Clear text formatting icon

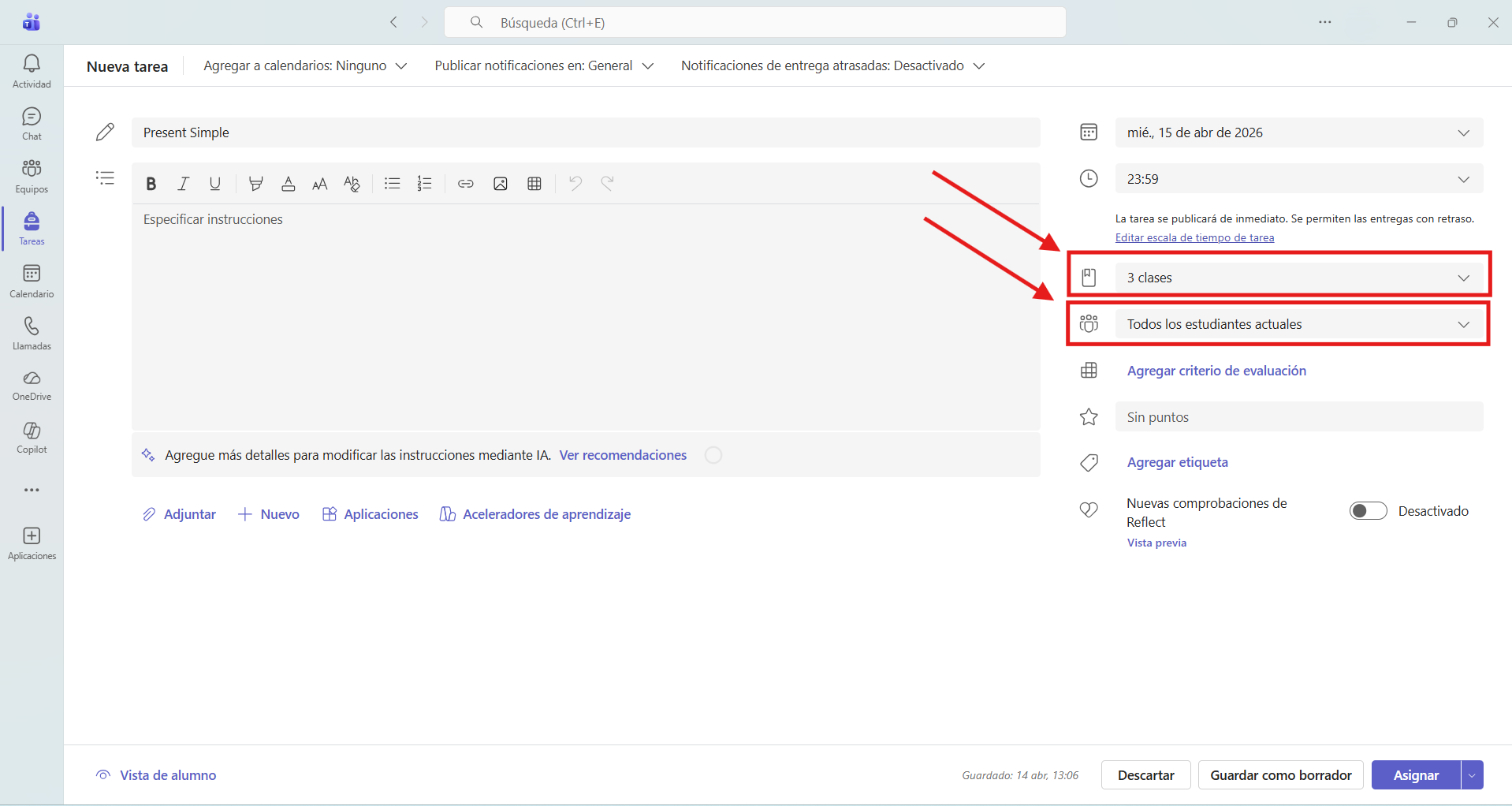(x=352, y=184)
